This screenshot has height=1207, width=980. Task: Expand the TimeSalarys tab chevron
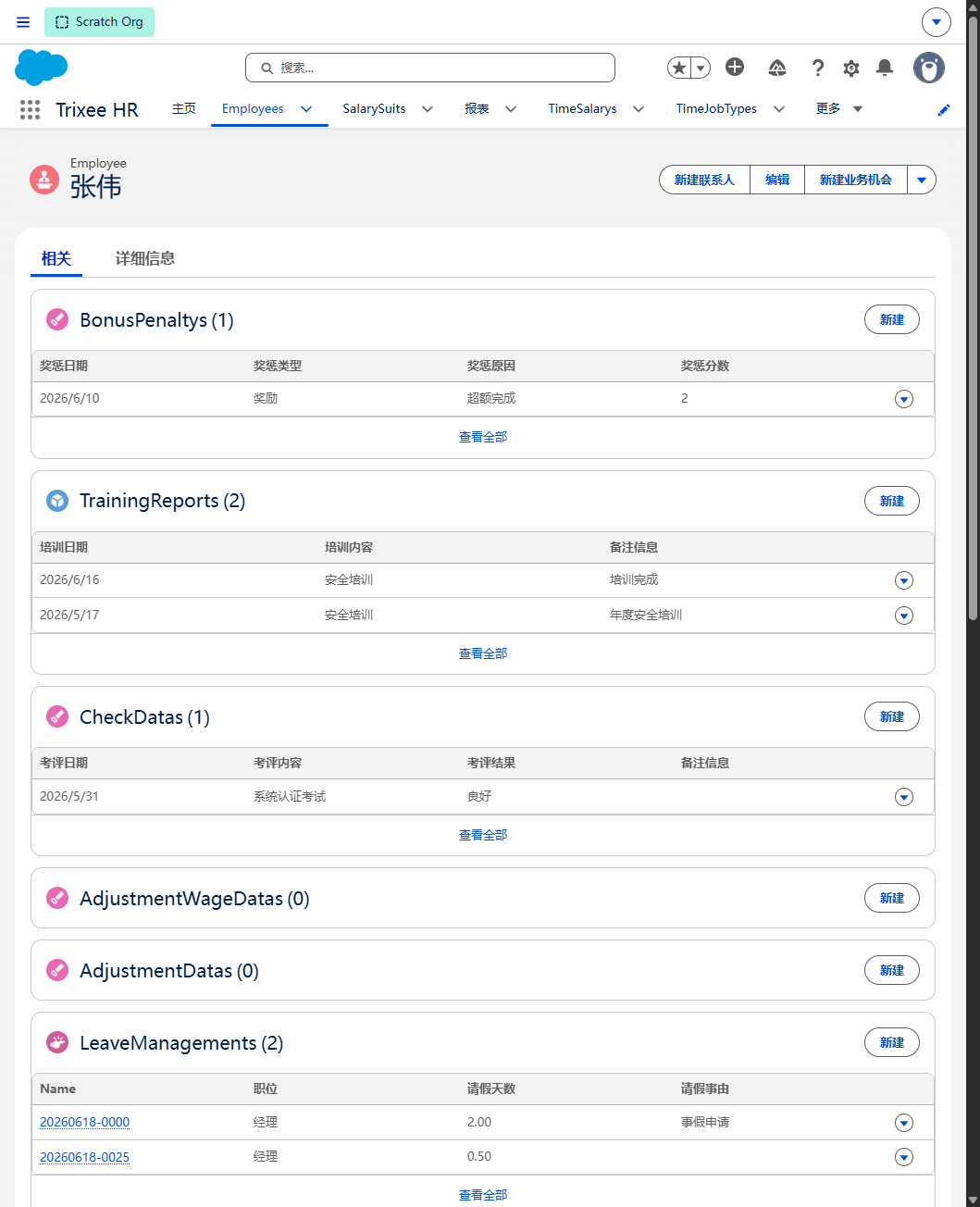click(x=639, y=109)
